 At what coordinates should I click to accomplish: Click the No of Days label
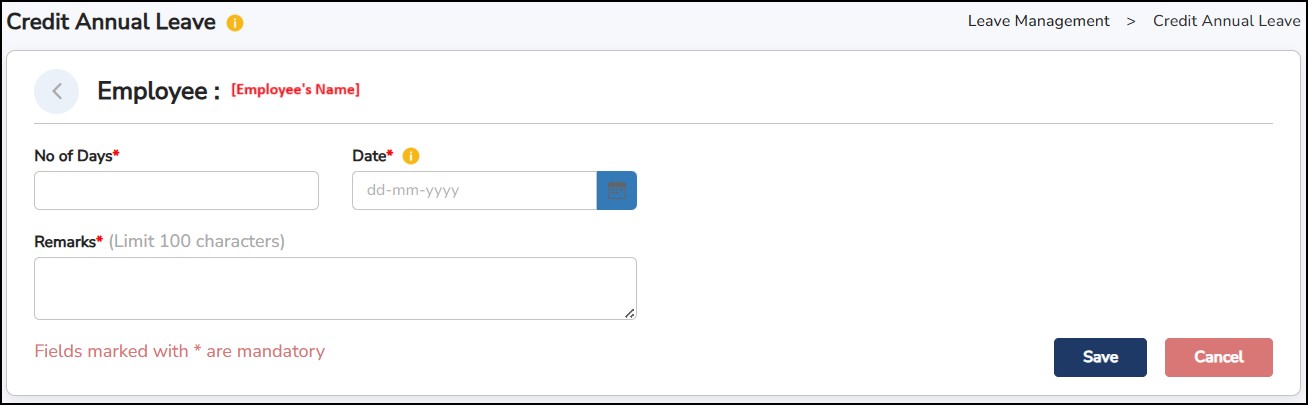[74, 156]
